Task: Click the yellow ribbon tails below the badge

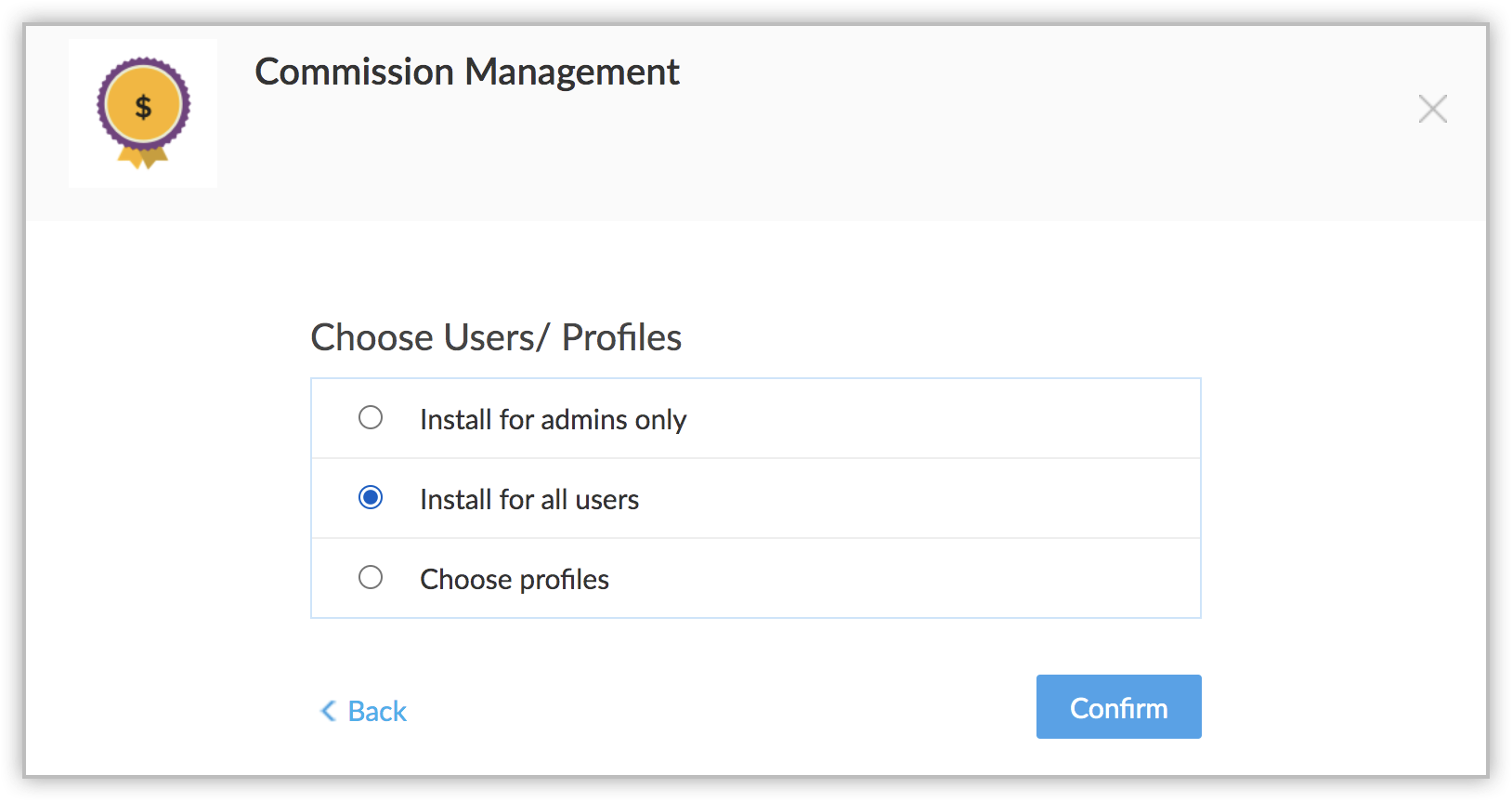Action: coord(143,159)
